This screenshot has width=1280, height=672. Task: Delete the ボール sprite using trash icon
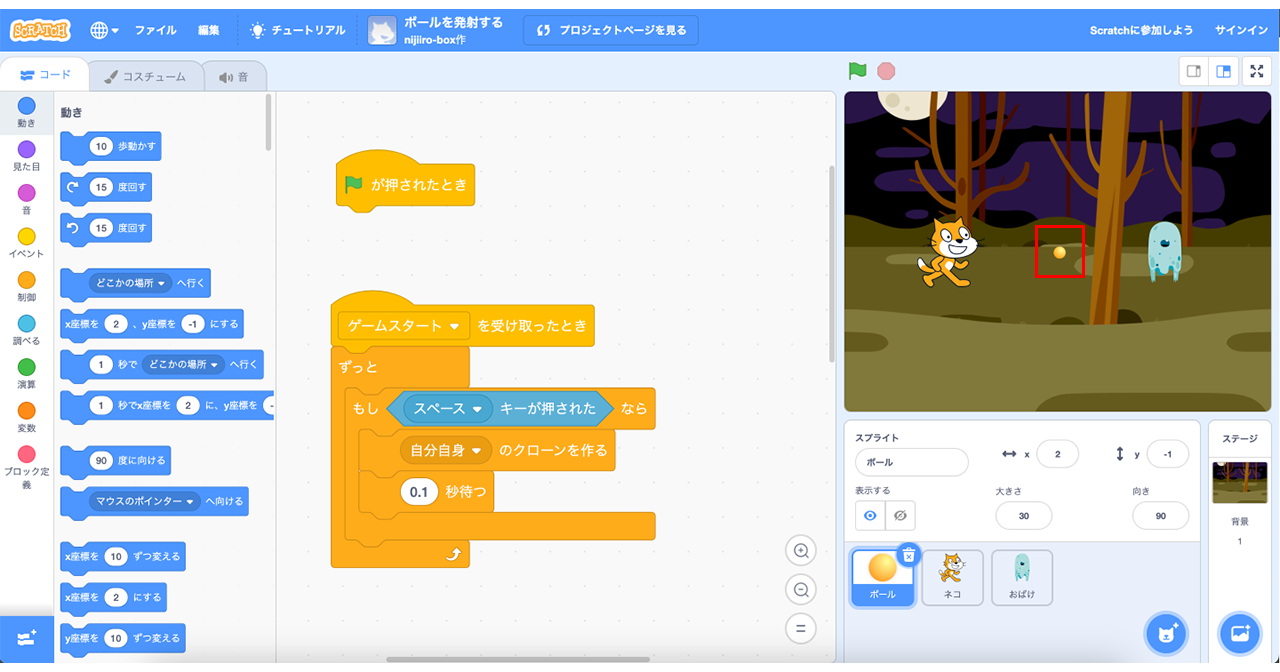[907, 554]
